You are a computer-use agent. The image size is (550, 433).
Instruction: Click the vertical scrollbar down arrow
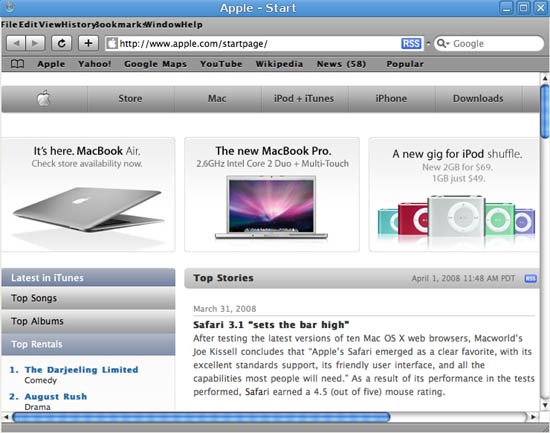545,405
